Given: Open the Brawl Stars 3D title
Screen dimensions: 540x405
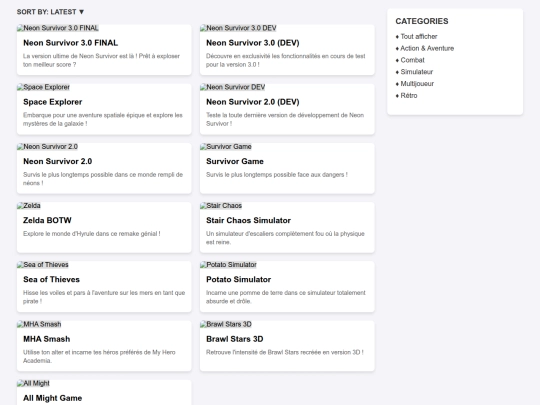Looking at the screenshot, I should (x=235, y=339).
